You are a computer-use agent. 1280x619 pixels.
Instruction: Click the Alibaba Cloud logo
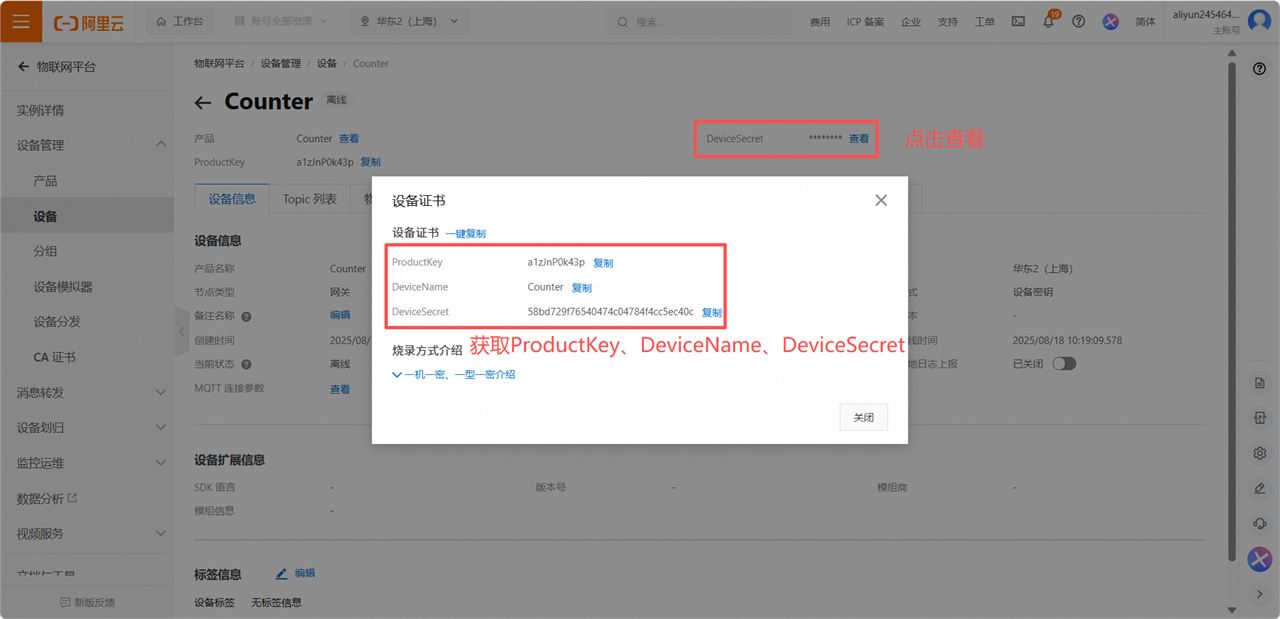coord(91,21)
